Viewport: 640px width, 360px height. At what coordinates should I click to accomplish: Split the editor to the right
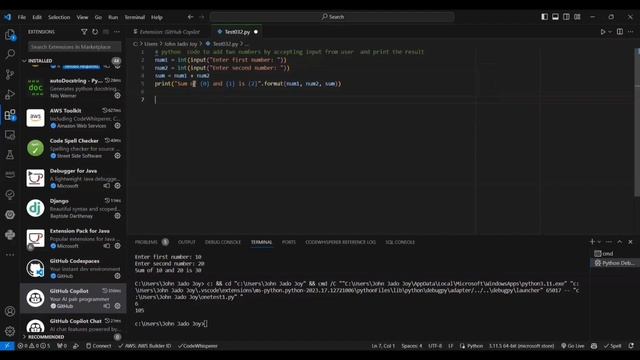coord(620,32)
